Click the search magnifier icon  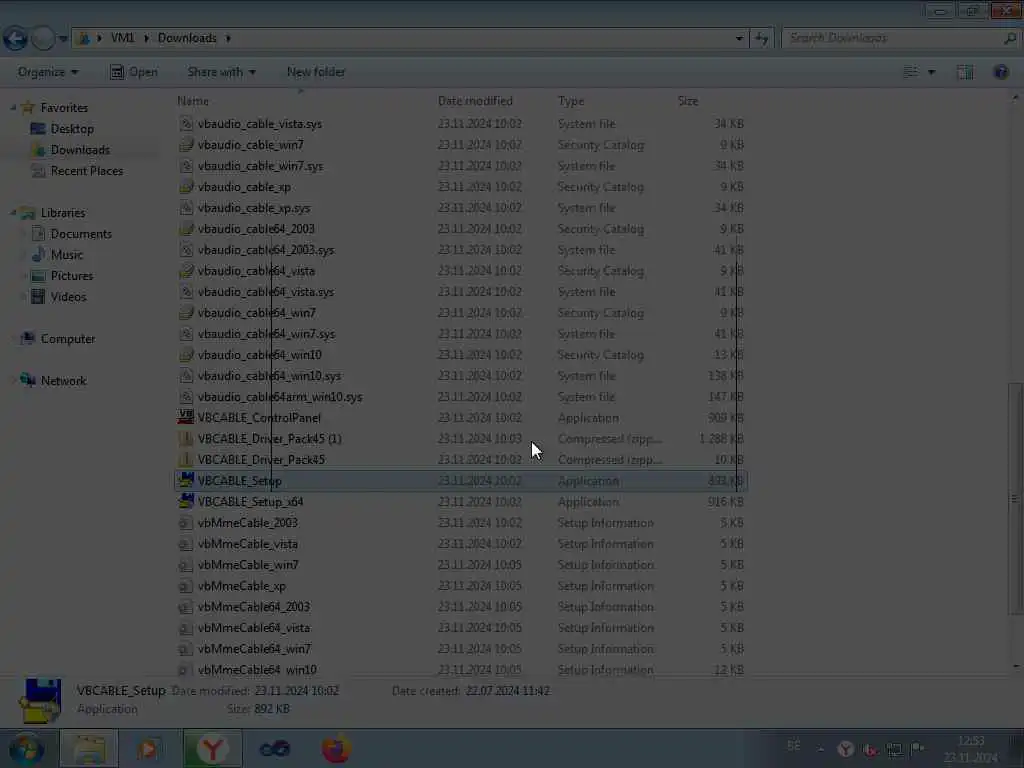tap(1010, 39)
